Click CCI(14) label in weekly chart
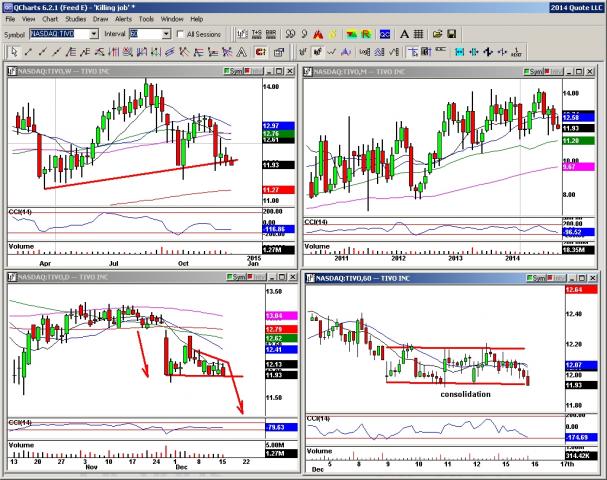This screenshot has width=607, height=480. click(x=20, y=212)
